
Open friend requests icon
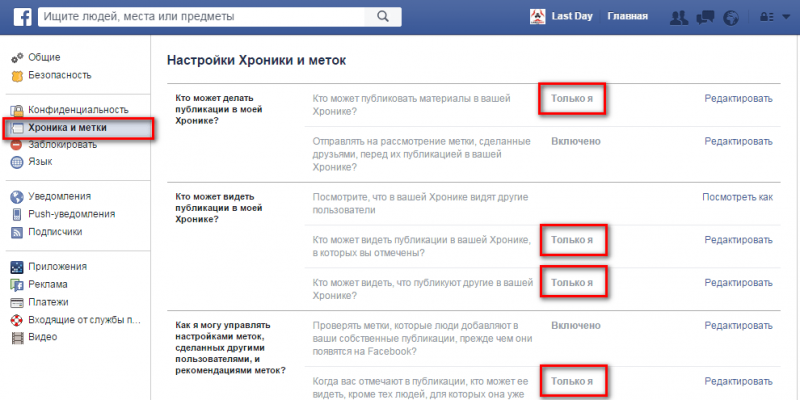click(679, 17)
